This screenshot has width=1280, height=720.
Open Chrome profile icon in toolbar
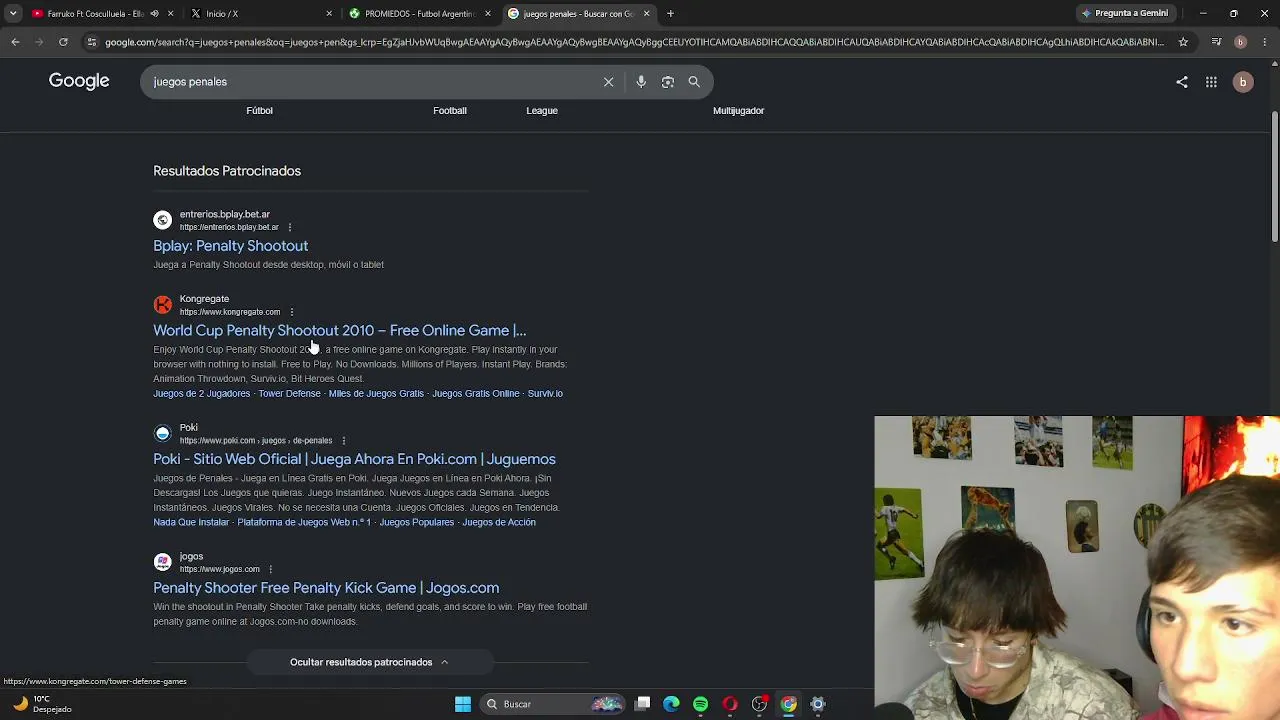coord(1240,42)
